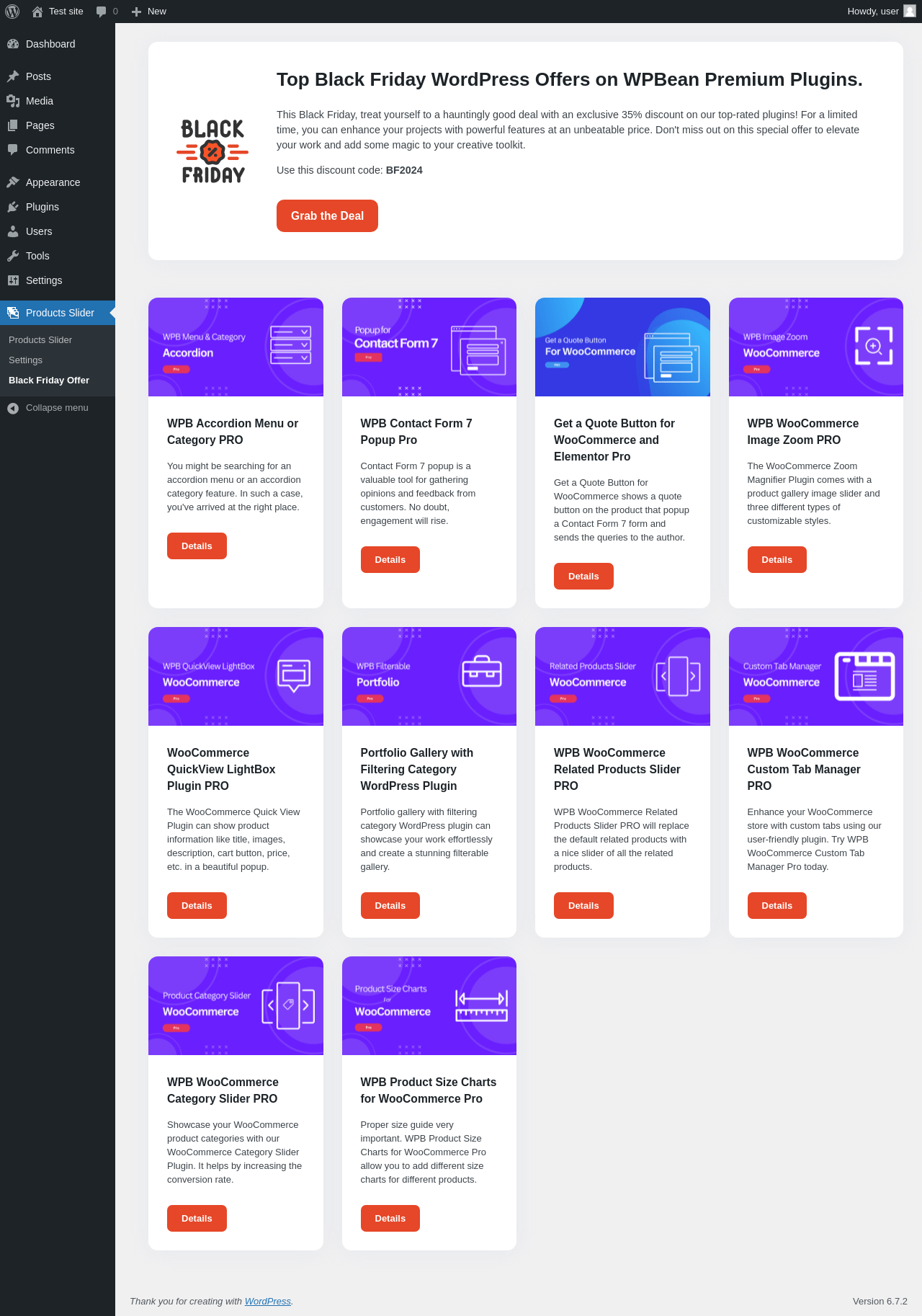Click the Top Black Friday WordPress Offers heading

click(x=570, y=79)
